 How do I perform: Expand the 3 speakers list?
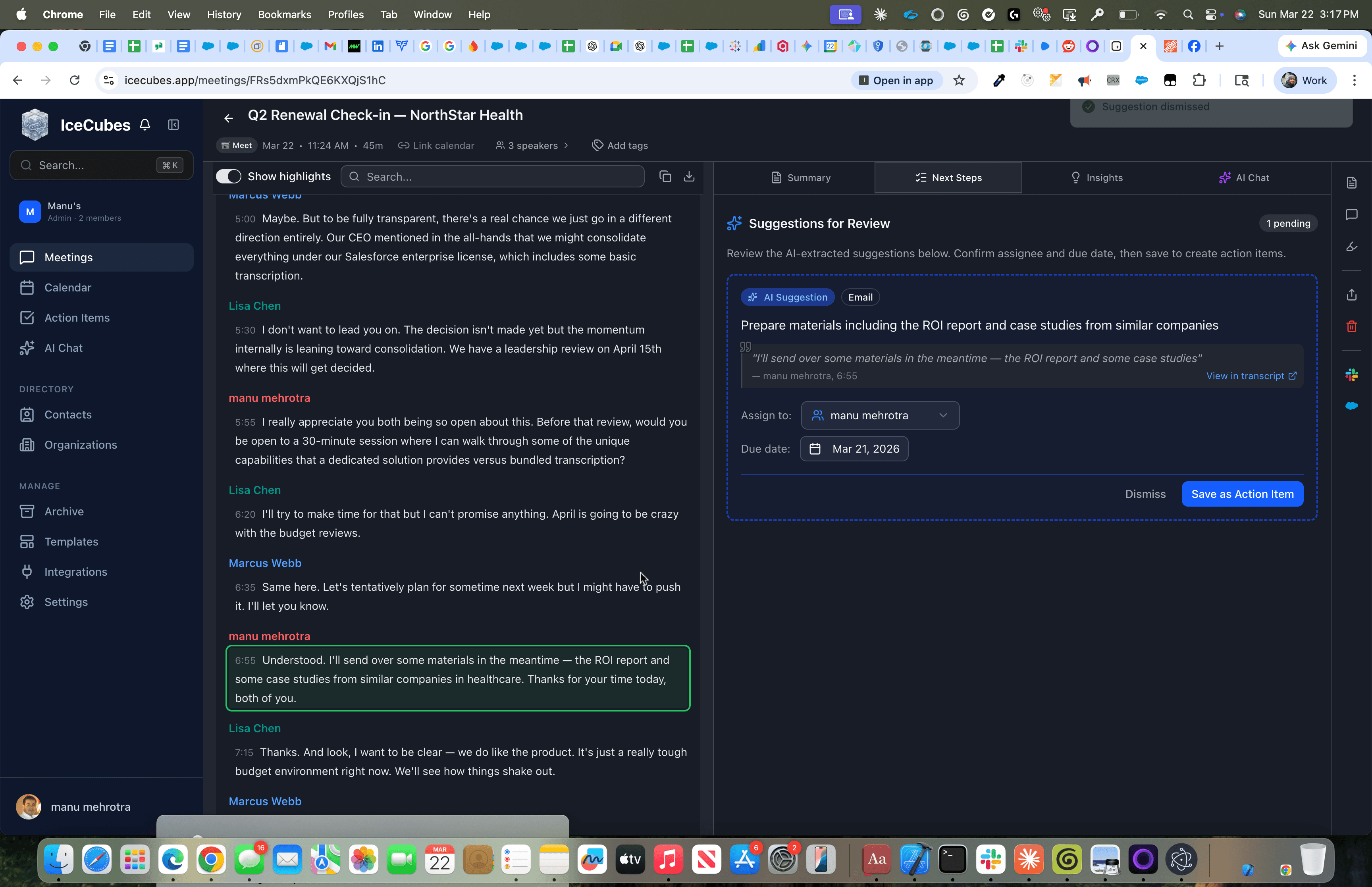click(531, 145)
